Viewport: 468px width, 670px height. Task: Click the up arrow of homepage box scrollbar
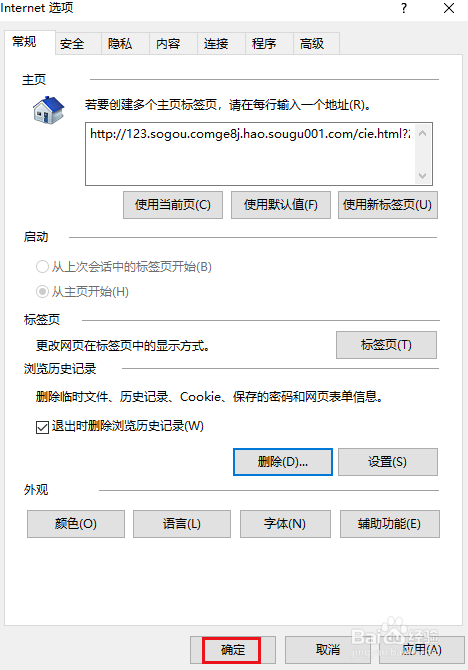pos(422,133)
